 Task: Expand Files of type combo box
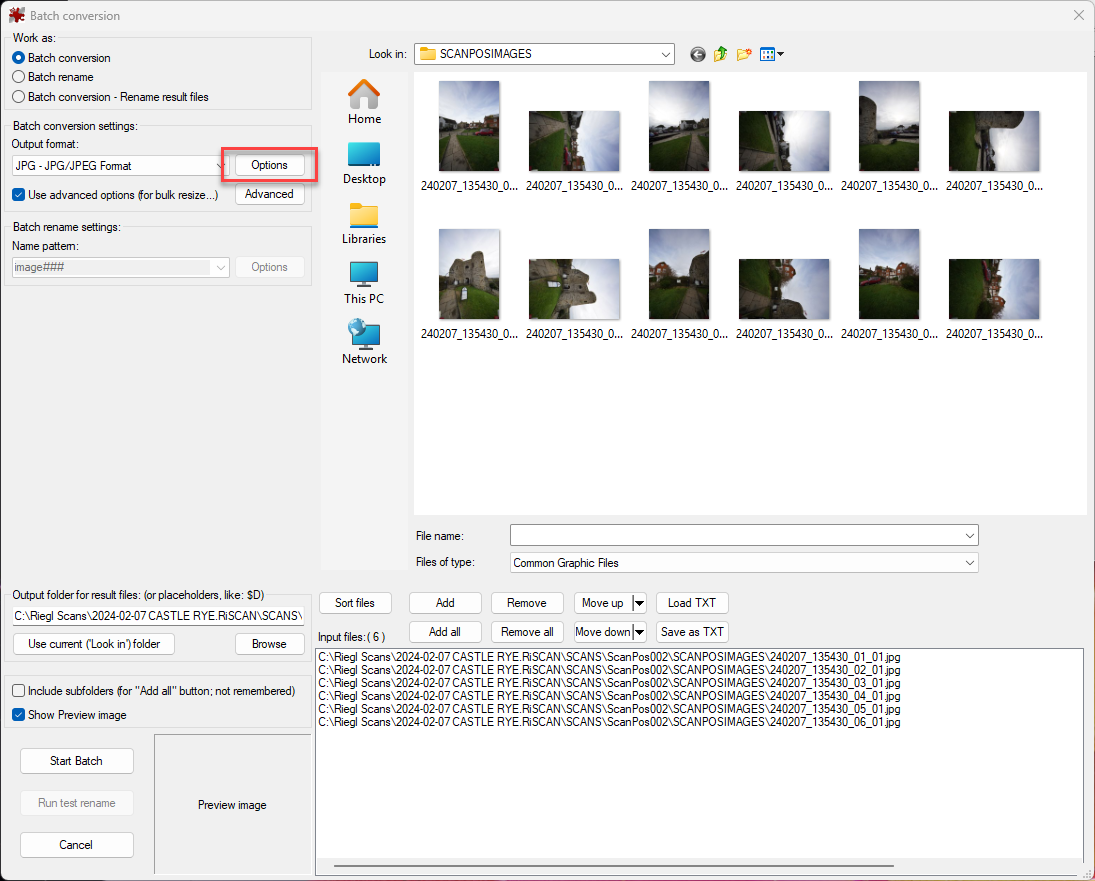(x=969, y=563)
